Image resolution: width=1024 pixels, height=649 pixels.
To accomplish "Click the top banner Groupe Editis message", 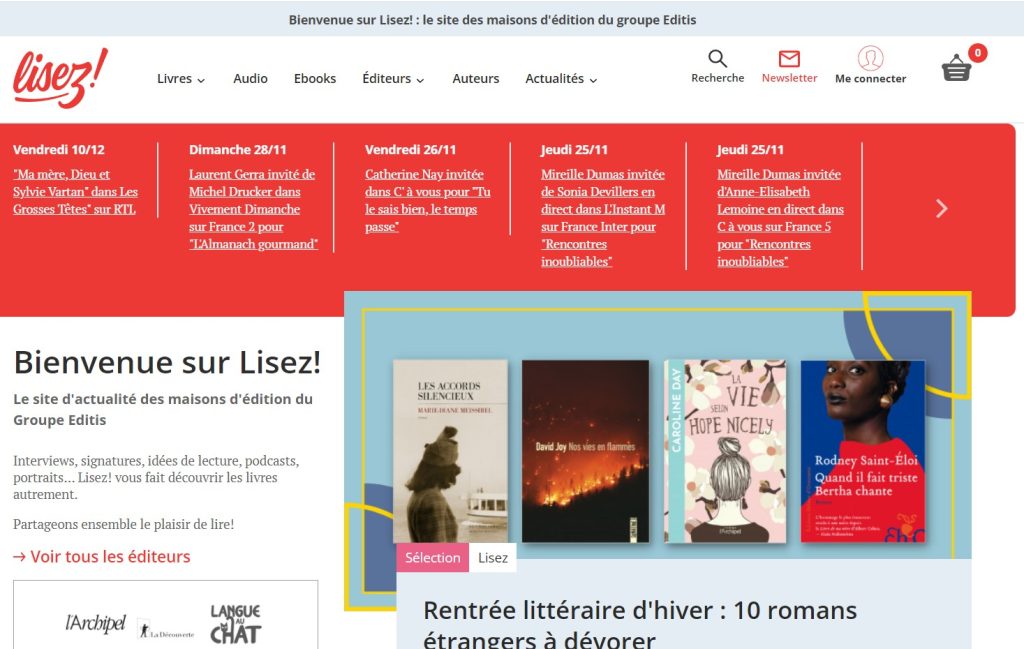I will click(492, 20).
